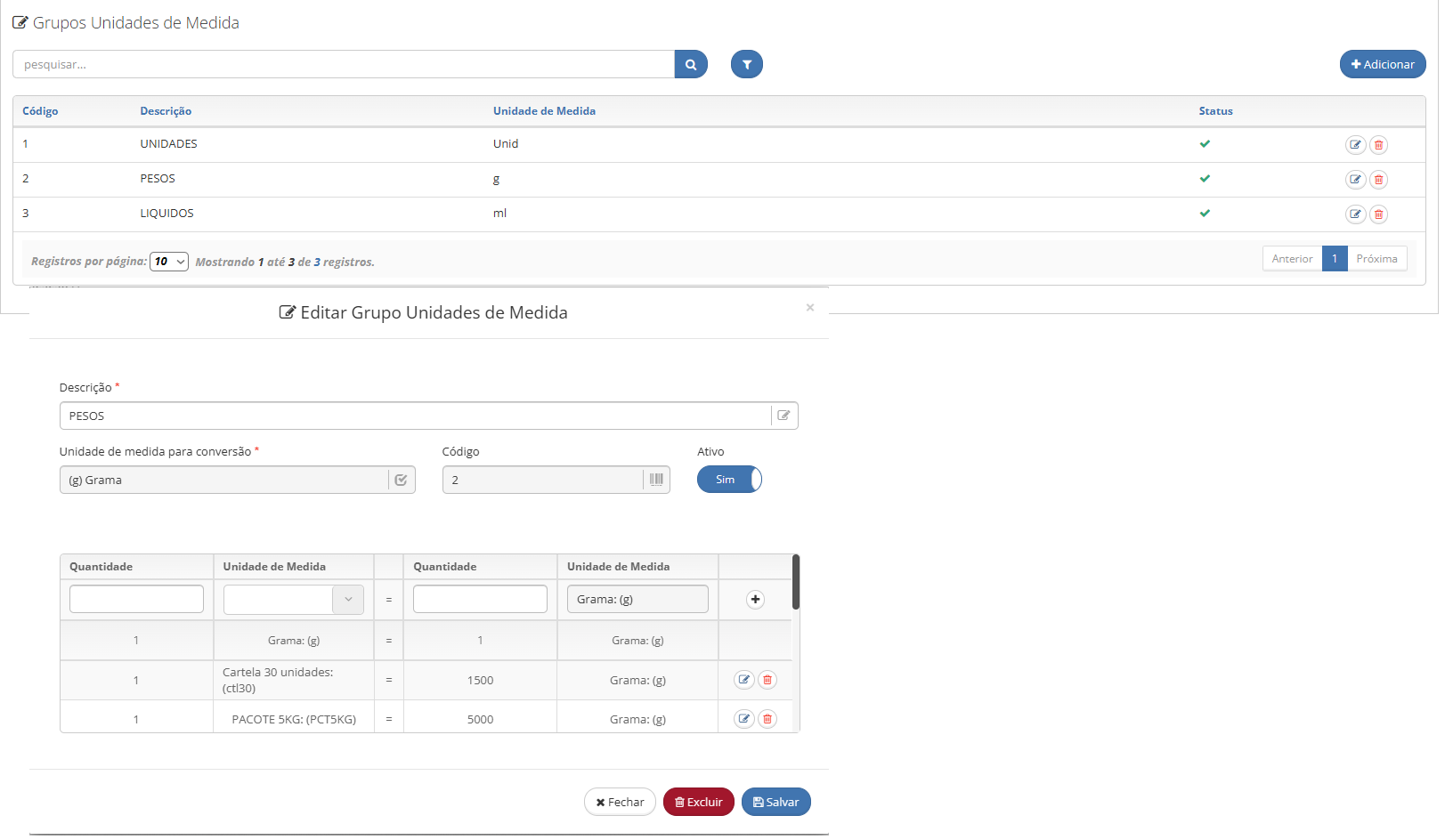
Task: Delete the PACOTE 5KG conversion
Action: [767, 719]
